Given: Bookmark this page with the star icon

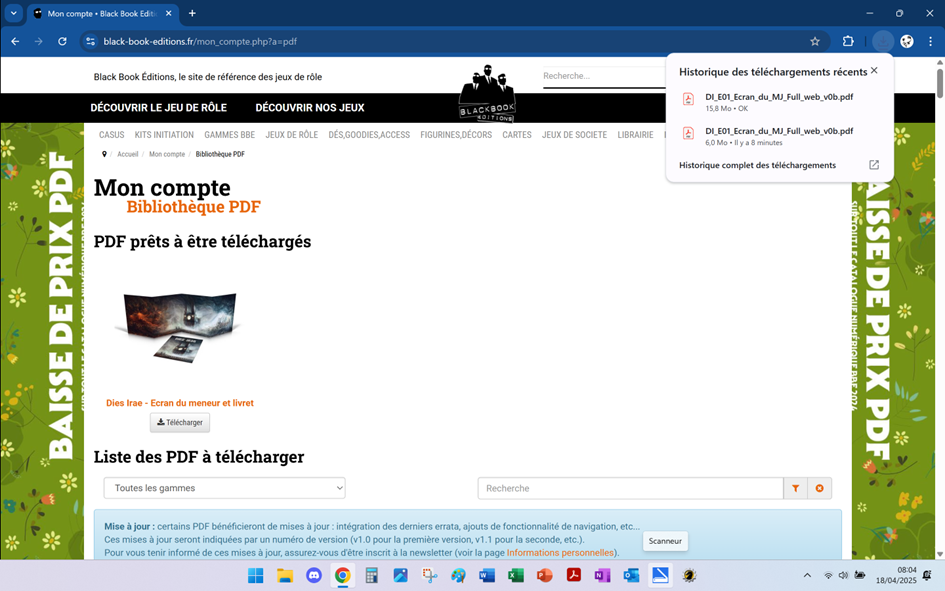Looking at the screenshot, I should click(x=815, y=41).
